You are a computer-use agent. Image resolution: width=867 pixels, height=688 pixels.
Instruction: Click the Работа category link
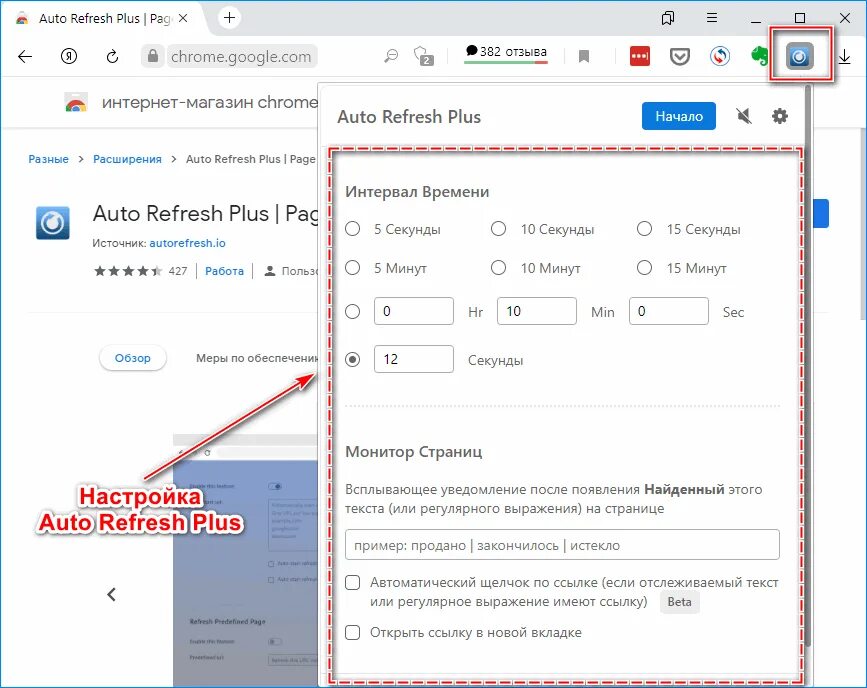(224, 271)
